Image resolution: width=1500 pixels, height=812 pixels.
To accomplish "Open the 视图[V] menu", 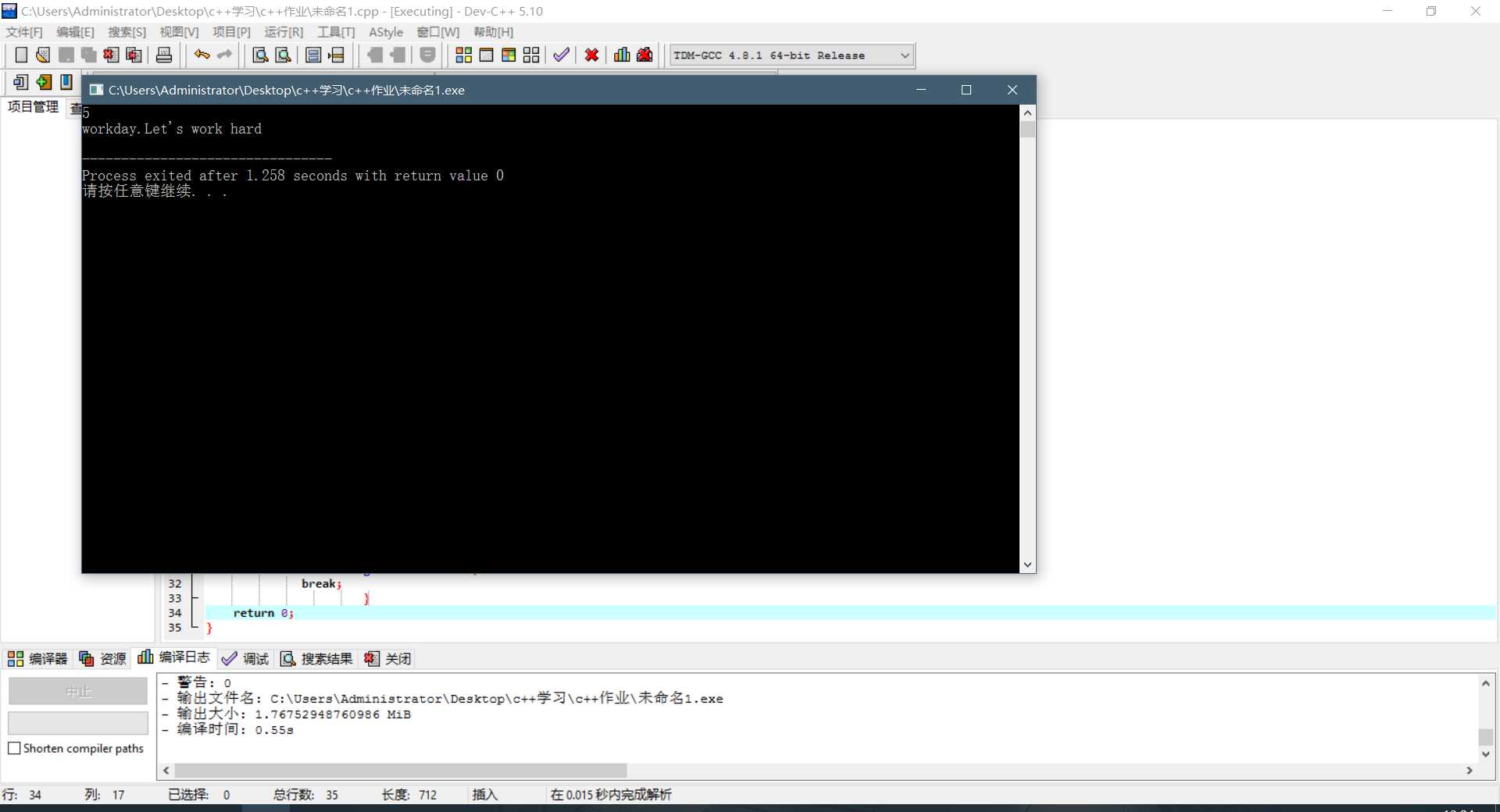I will (179, 32).
